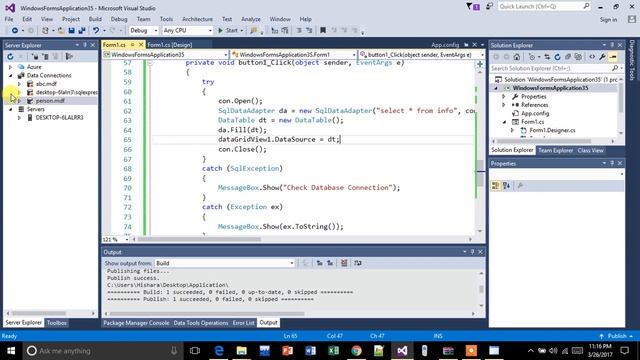Click the Windows Start button
Screen dimensions: 640x360
click(x=11, y=351)
